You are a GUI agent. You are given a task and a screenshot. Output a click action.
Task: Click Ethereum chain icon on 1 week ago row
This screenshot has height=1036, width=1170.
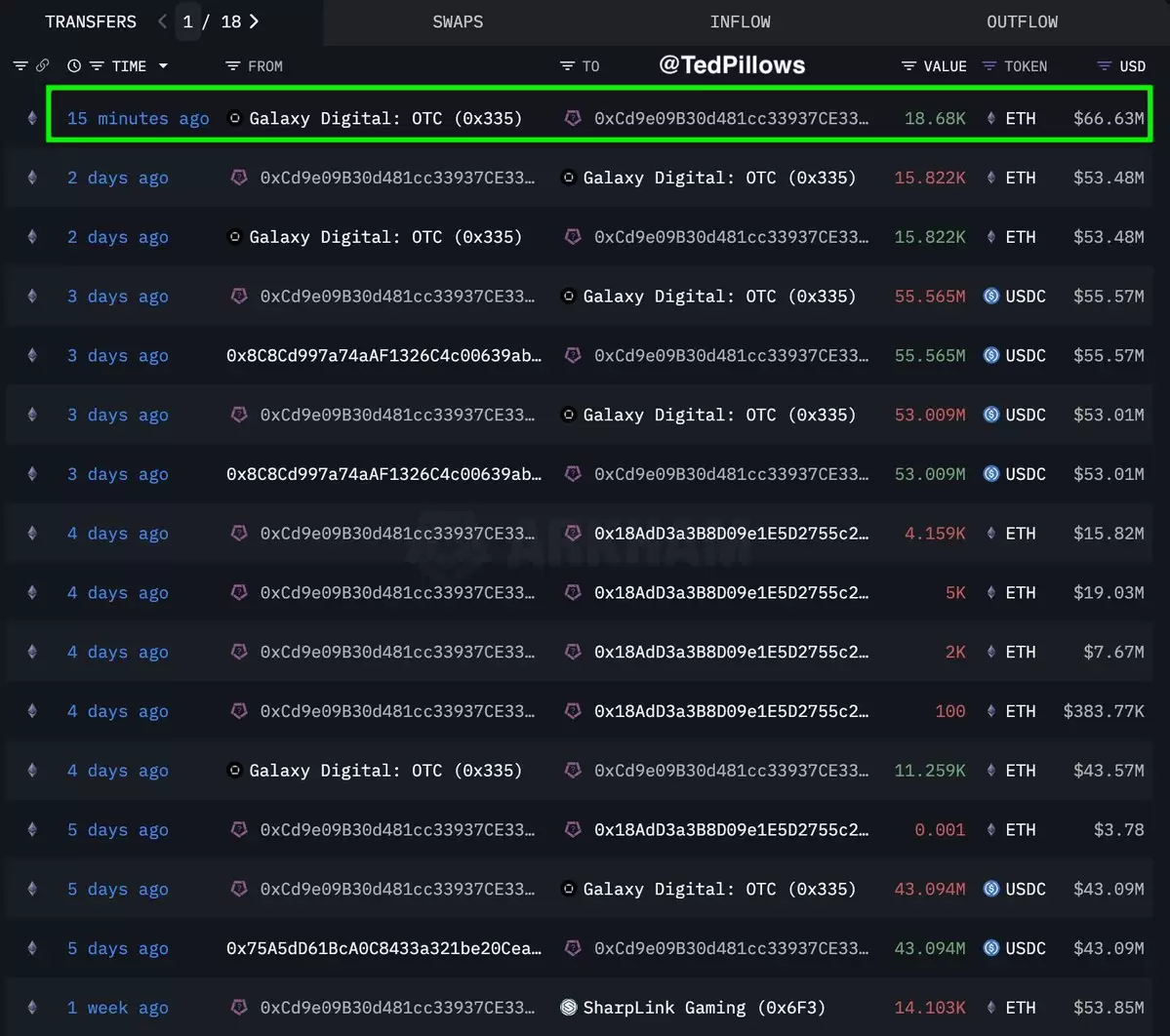point(32,1007)
